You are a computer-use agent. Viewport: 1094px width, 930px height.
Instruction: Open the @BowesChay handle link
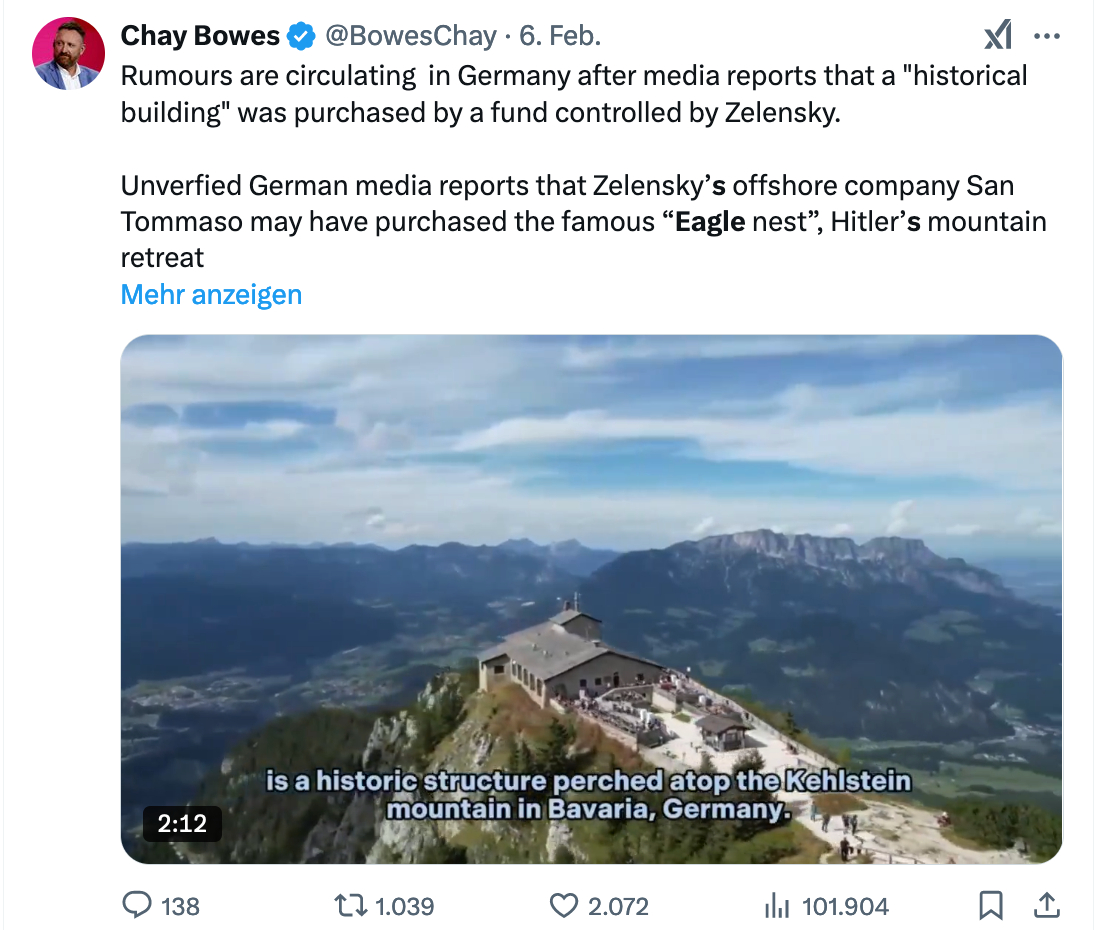coord(411,36)
